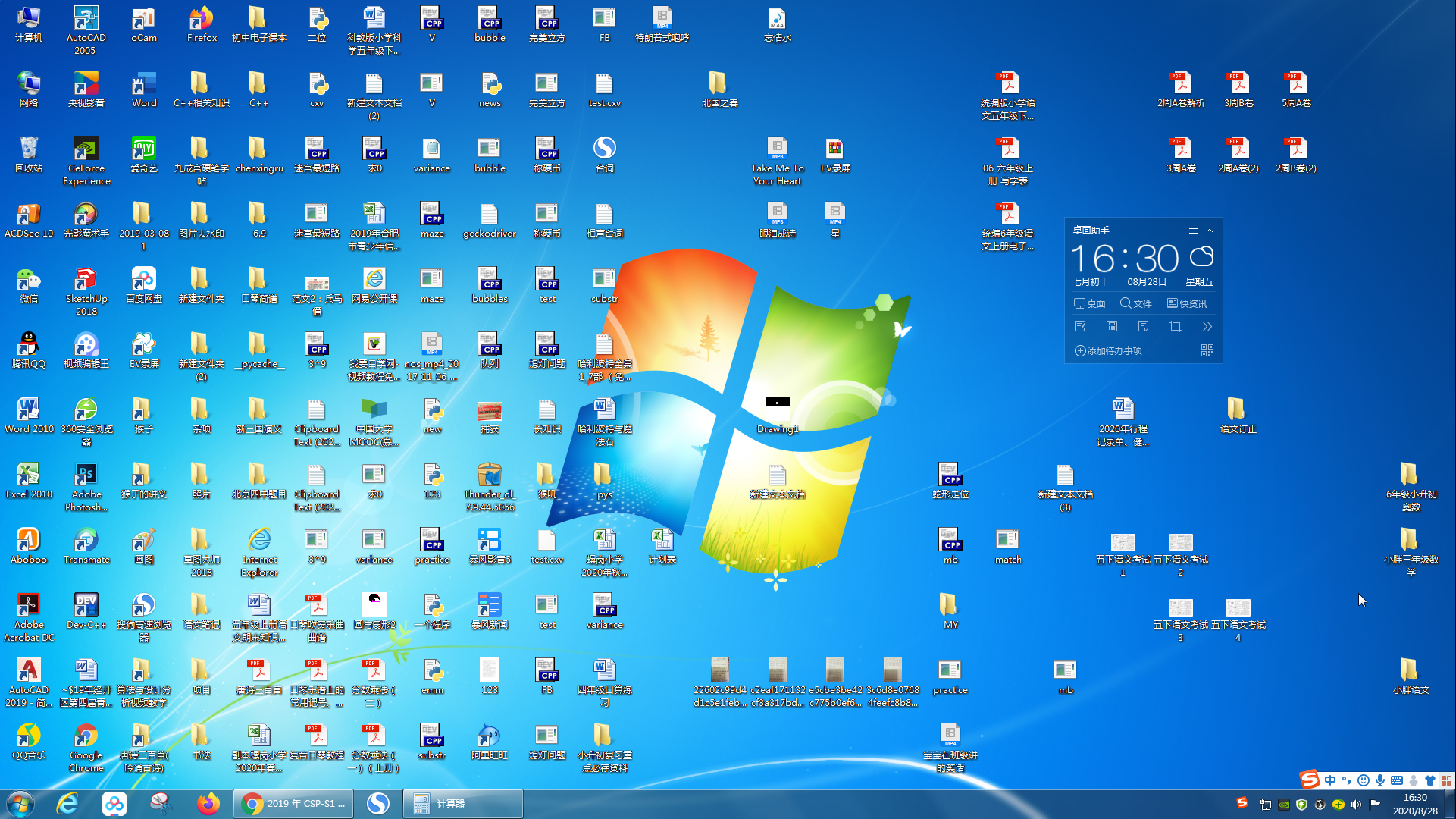This screenshot has height=819, width=1456.
Task: Toggle the Sogou IME soft keyboard
Action: 1397,780
